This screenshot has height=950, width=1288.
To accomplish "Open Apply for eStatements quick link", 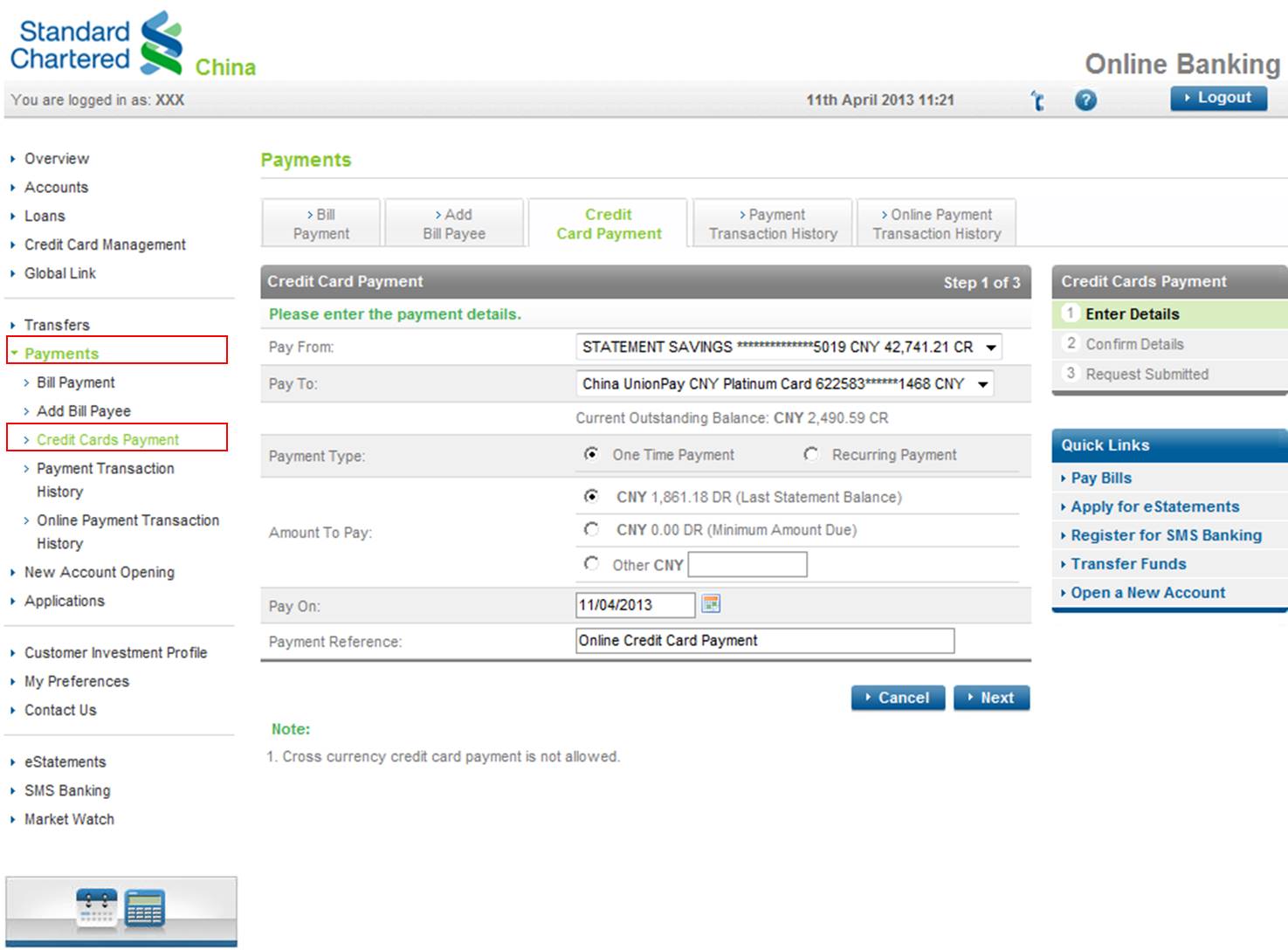I will tap(1154, 506).
